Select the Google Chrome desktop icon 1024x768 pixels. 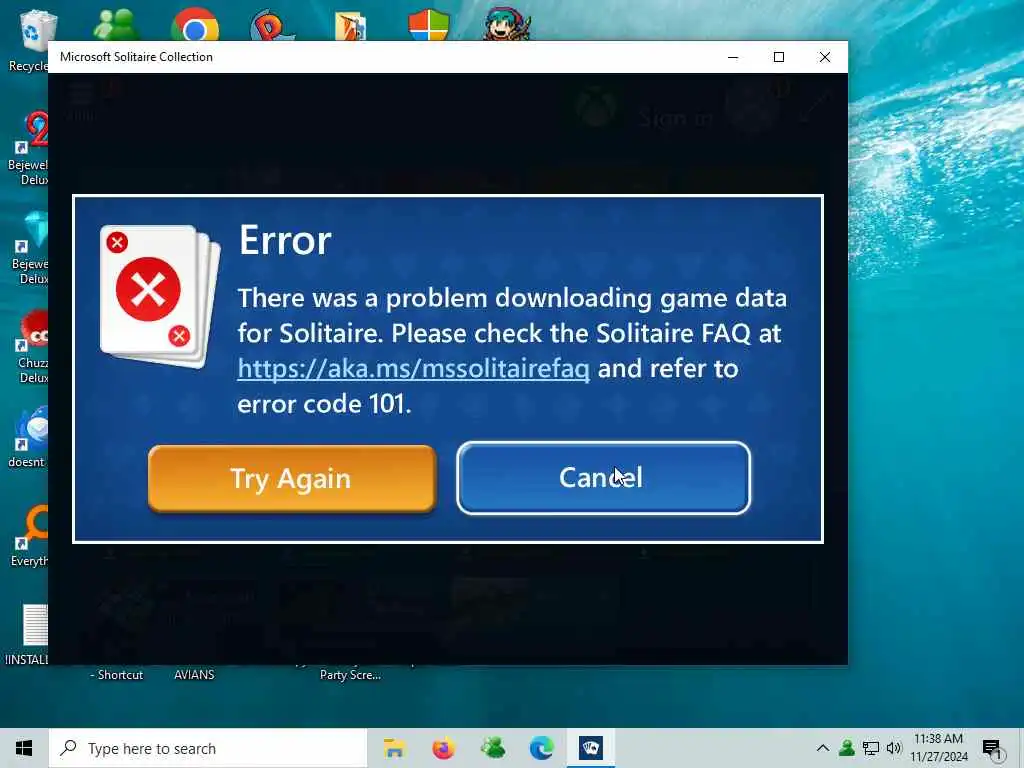point(195,26)
